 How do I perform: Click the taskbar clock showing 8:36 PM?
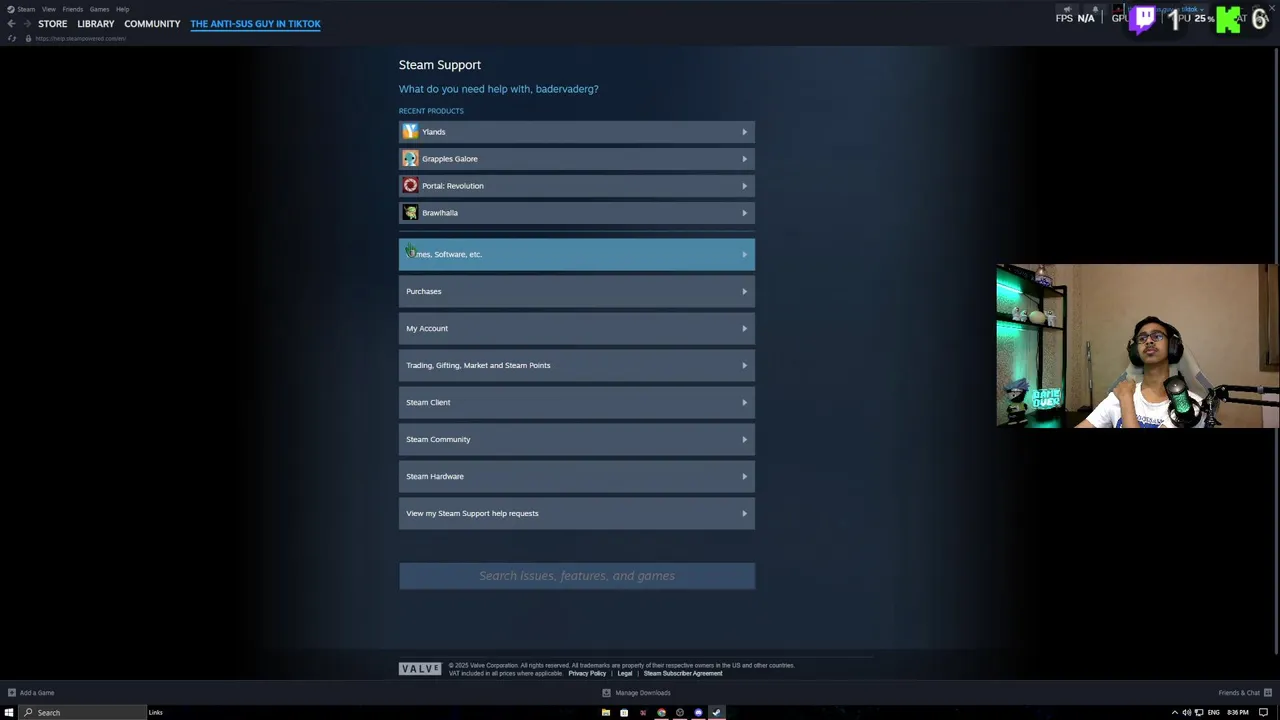(1238, 712)
